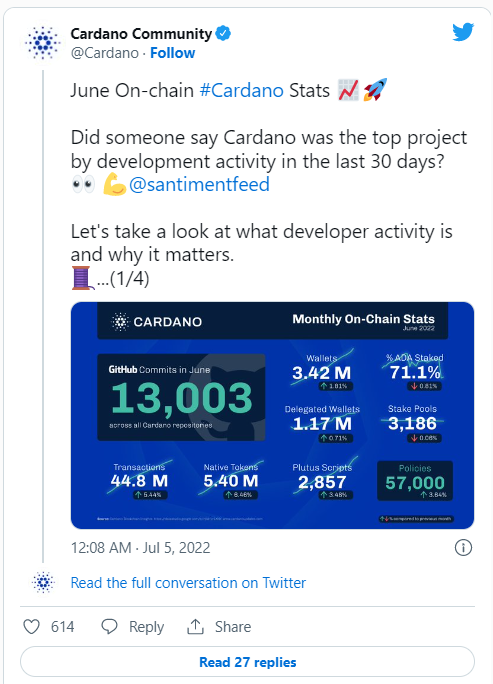Viewport: 493px width, 684px height.
Task: Click the Reply label
Action: point(146,627)
